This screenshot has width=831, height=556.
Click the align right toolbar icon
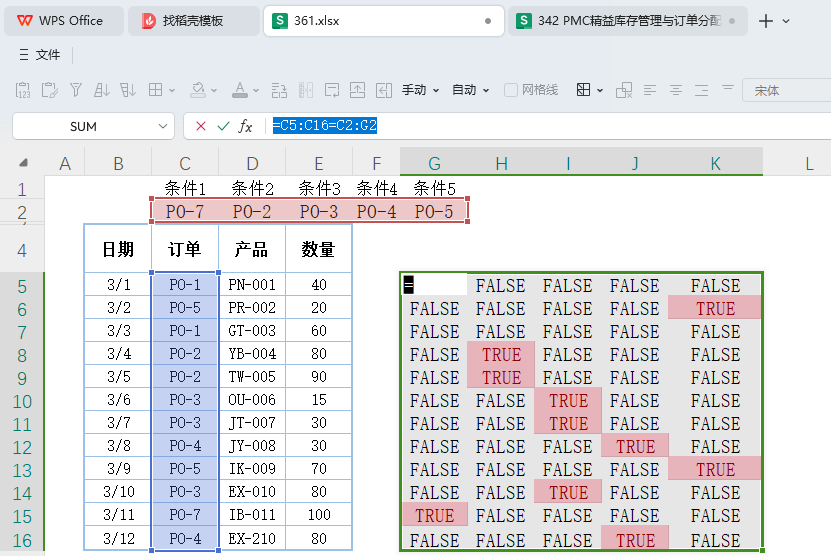tap(702, 90)
